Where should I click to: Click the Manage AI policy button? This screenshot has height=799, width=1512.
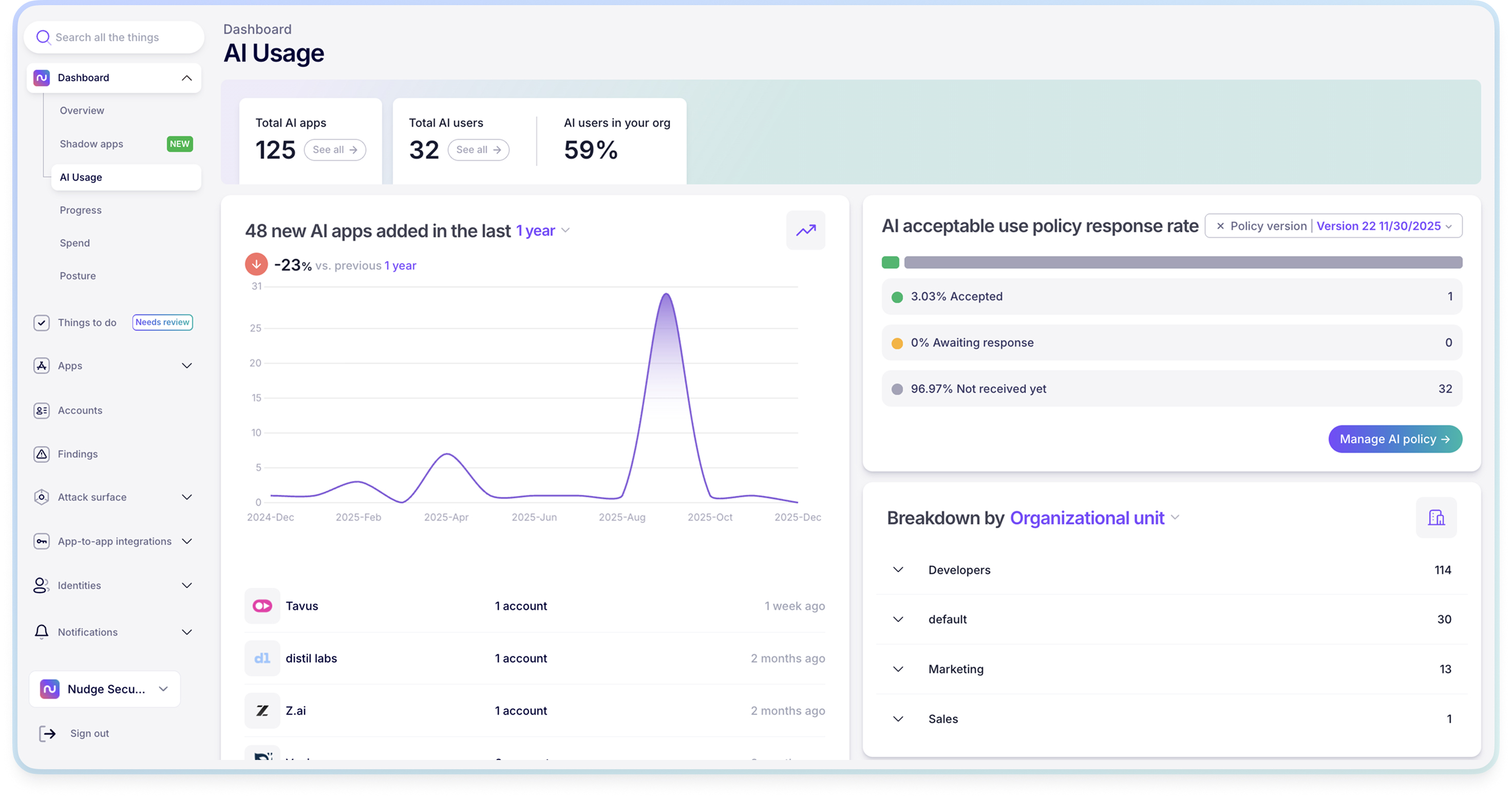(x=1394, y=439)
